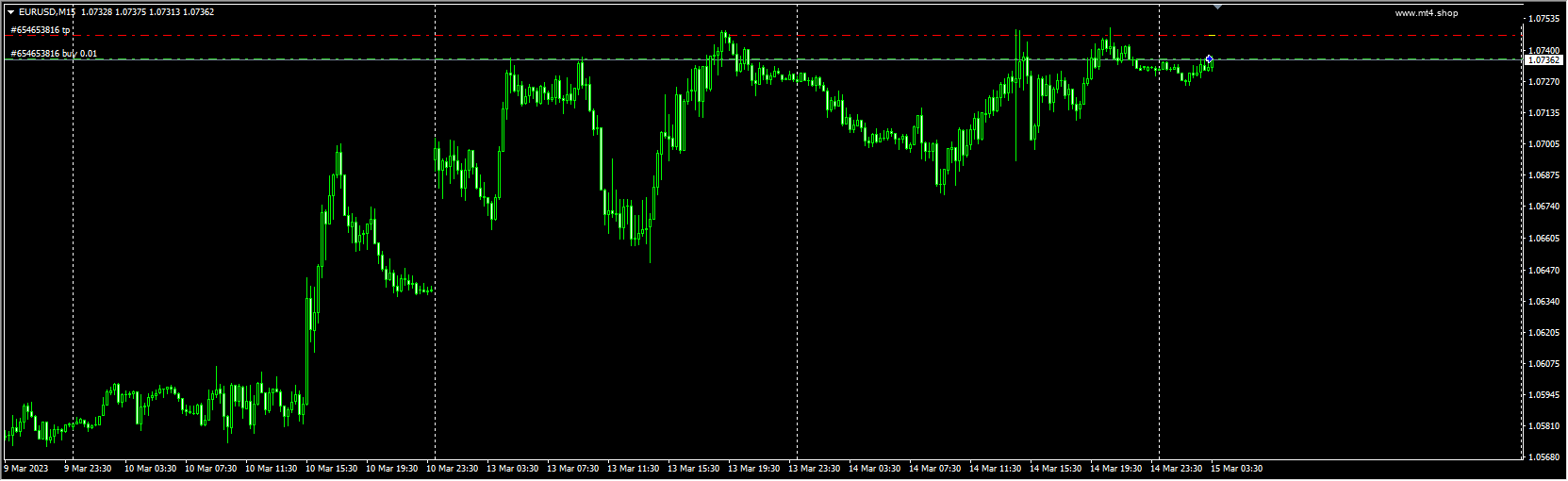This screenshot has width=1568, height=481.
Task: Click the 1.05810 price scale label
Action: tap(1543, 426)
